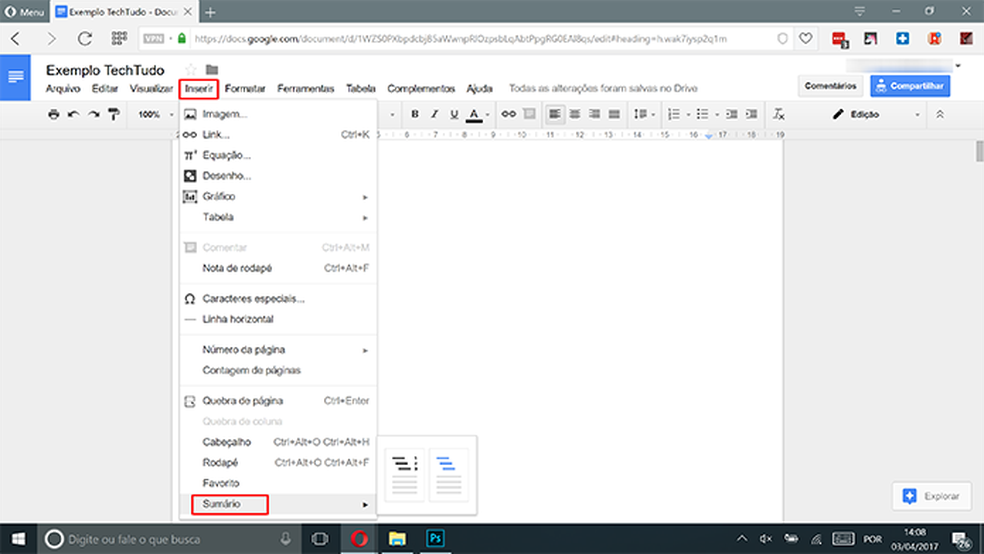Toggle italic formatting

pyautogui.click(x=434, y=114)
